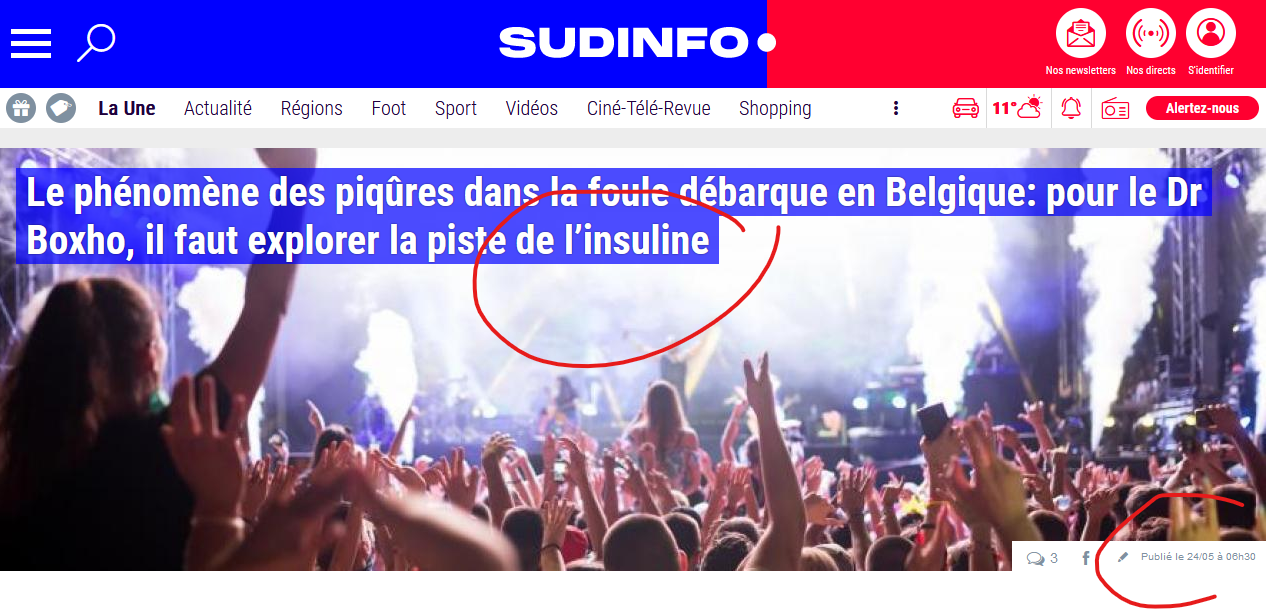1266x609 pixels.
Task: Click the price tag icon
Action: (x=61, y=108)
